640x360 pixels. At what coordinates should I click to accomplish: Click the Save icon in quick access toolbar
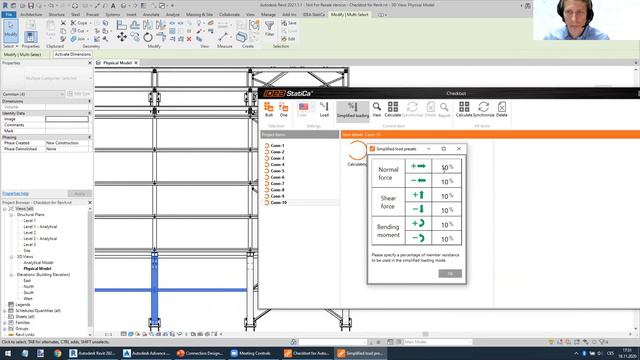click(31, 6)
